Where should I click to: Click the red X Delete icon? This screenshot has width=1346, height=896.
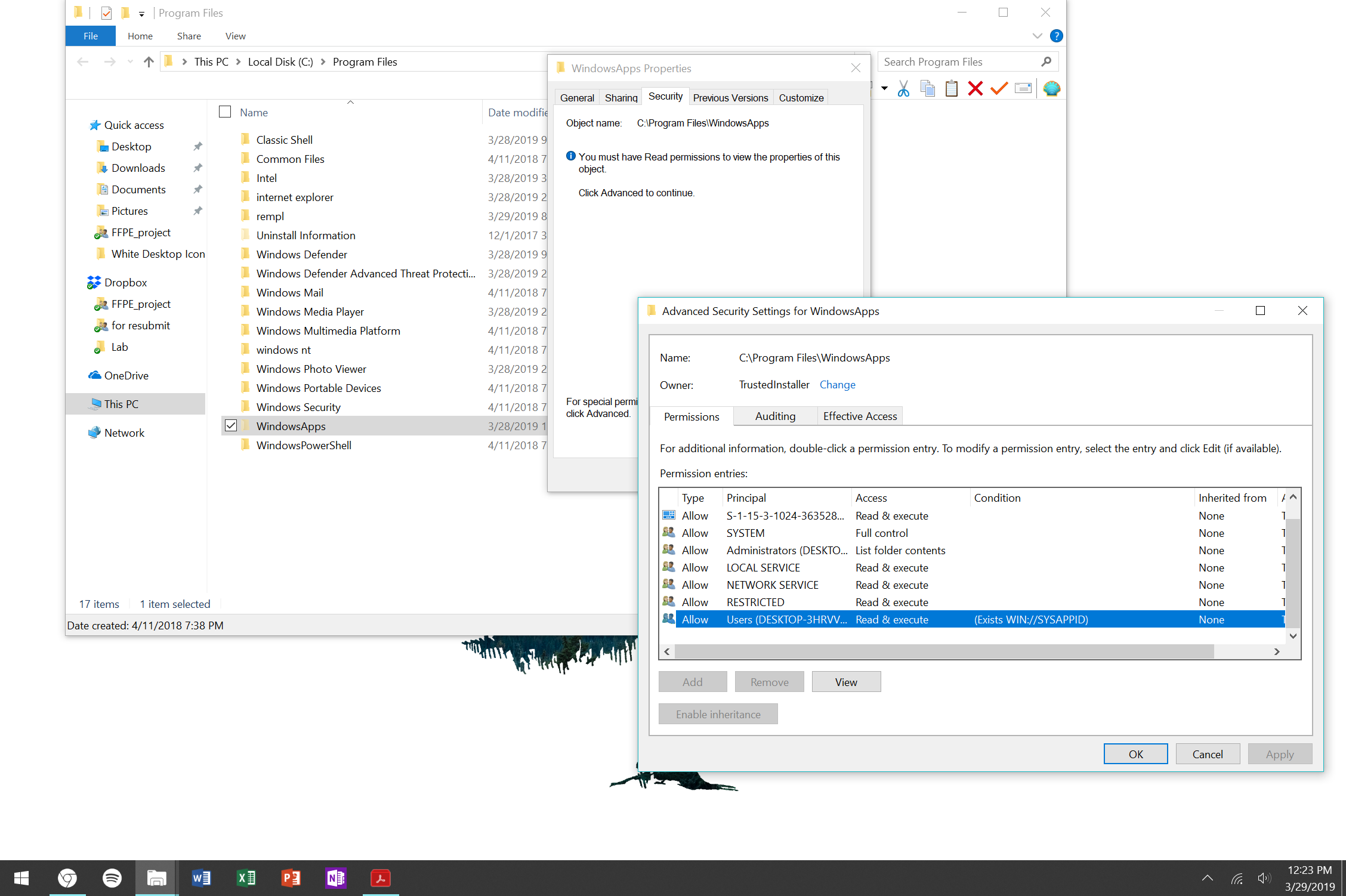tap(975, 89)
